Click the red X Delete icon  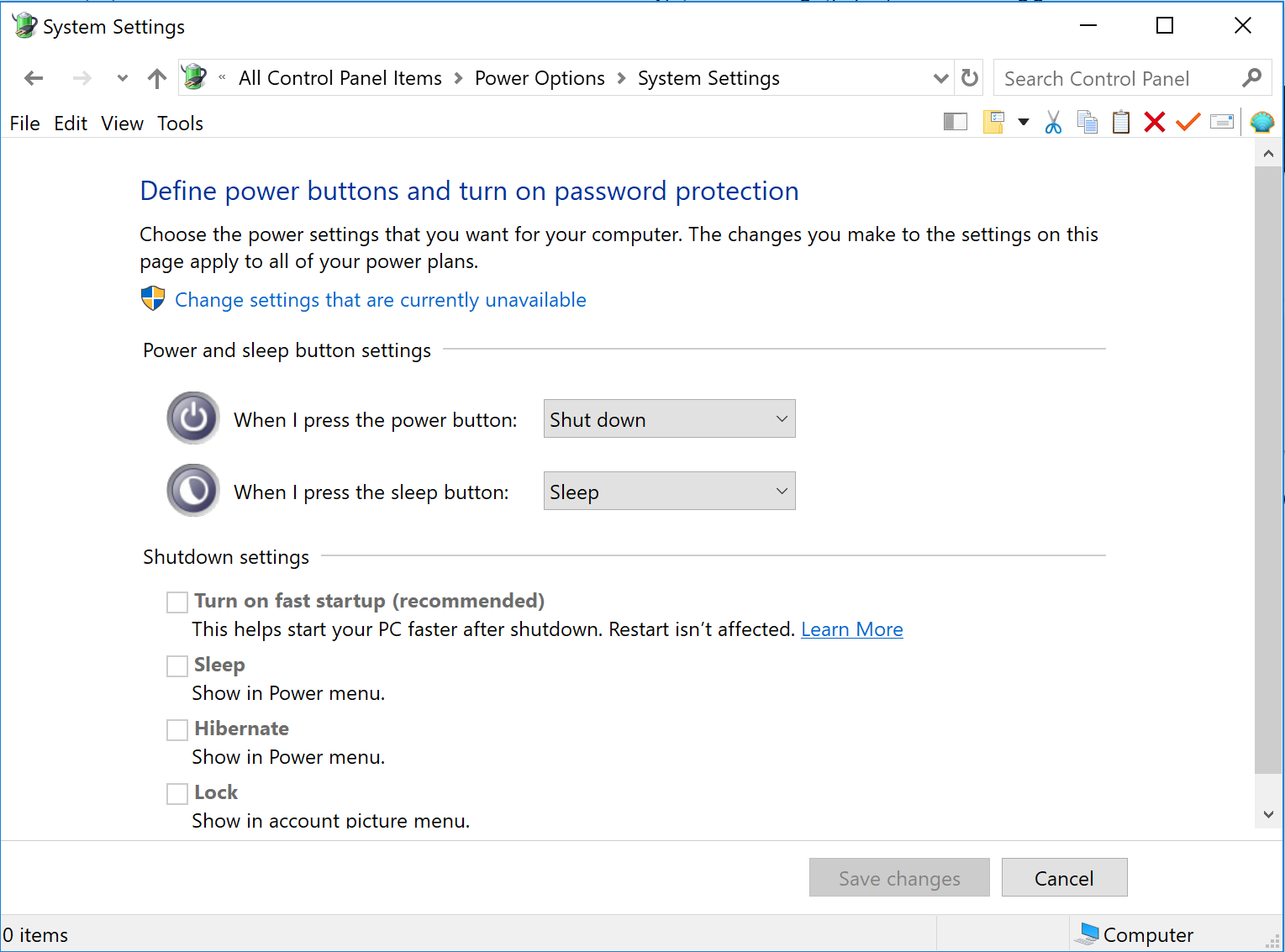[x=1155, y=123]
